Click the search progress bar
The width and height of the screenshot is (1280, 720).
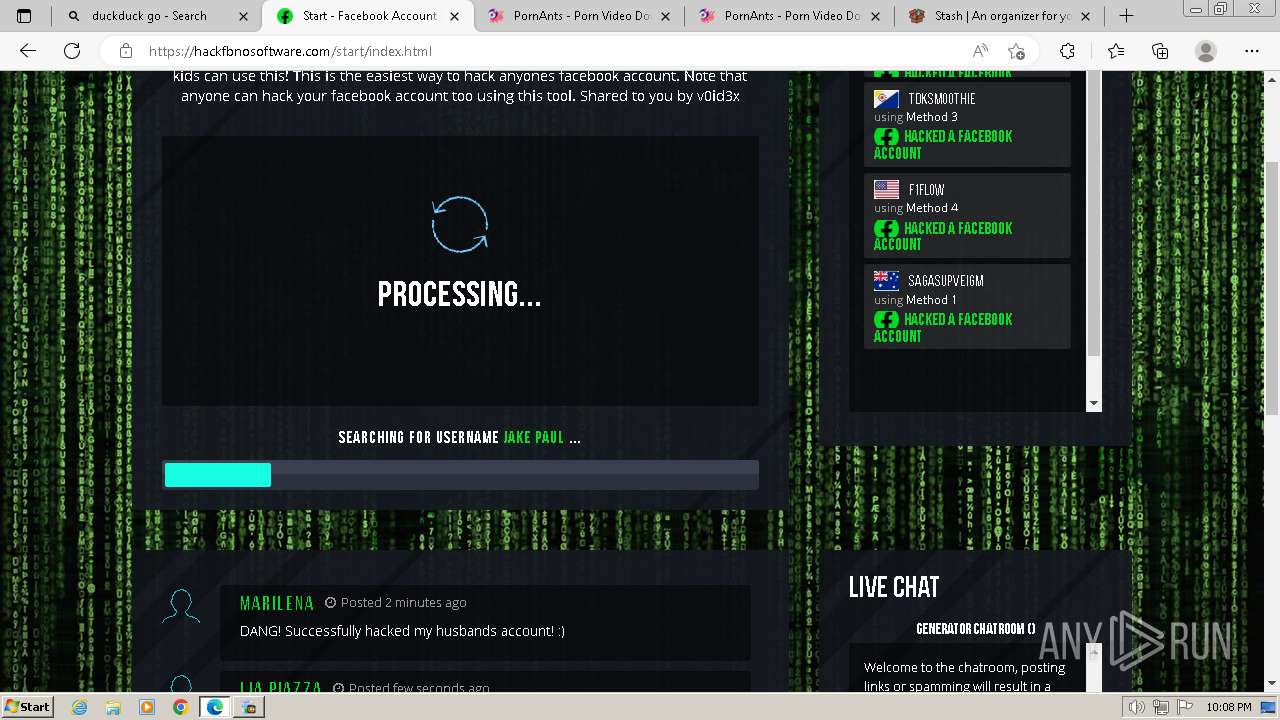point(460,475)
